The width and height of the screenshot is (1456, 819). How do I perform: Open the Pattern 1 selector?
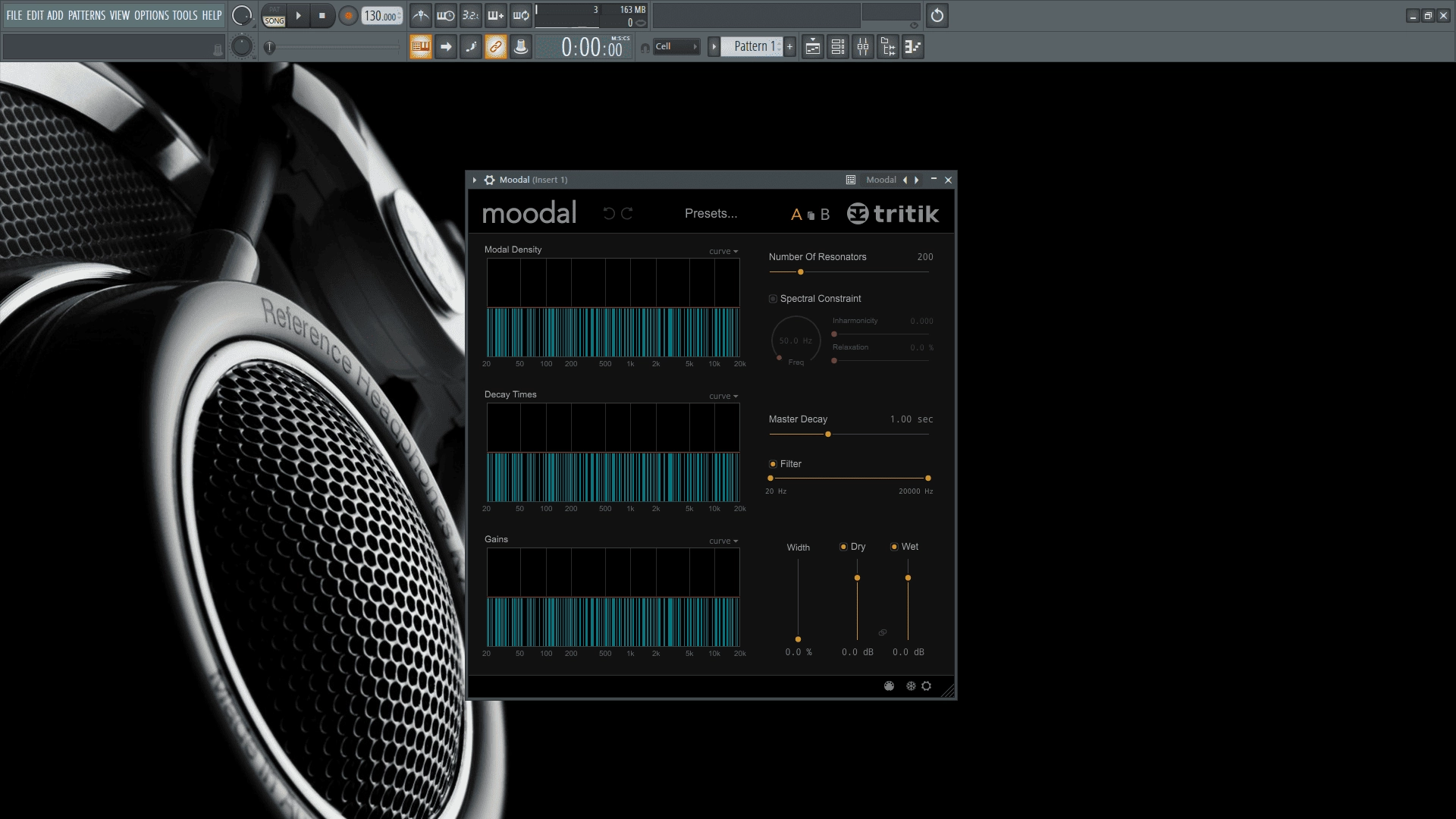click(x=751, y=47)
